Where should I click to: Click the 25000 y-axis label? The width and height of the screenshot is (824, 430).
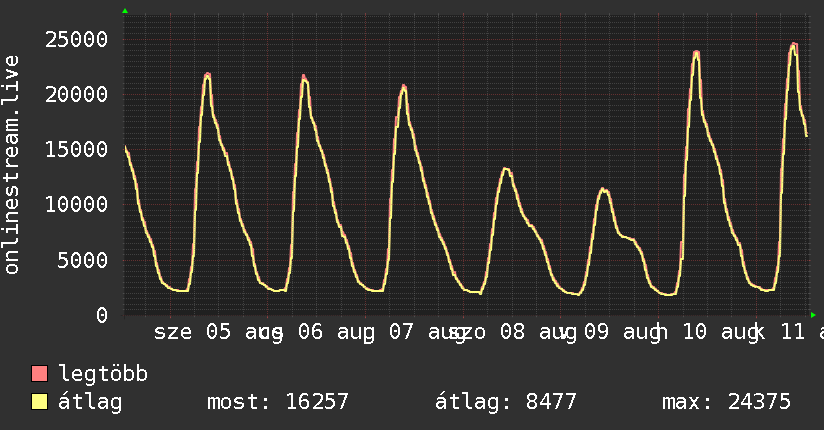coord(76,39)
